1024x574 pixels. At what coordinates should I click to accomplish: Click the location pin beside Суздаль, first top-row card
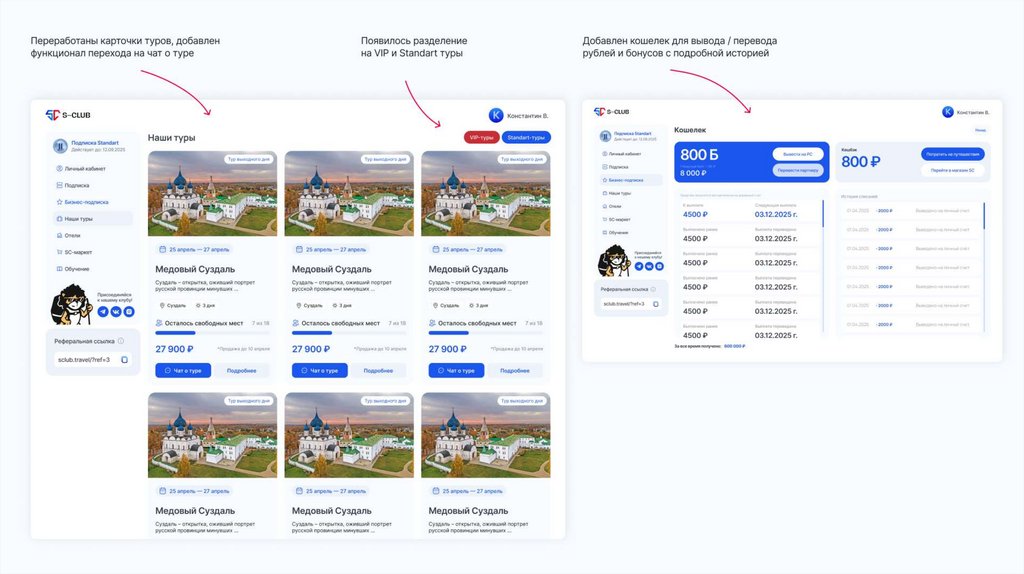162,306
